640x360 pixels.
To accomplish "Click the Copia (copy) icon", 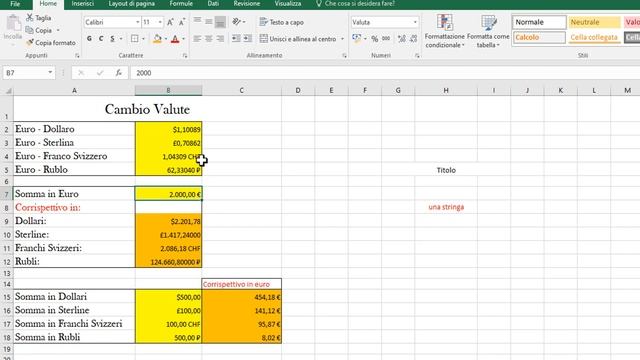I will [x=29, y=30].
